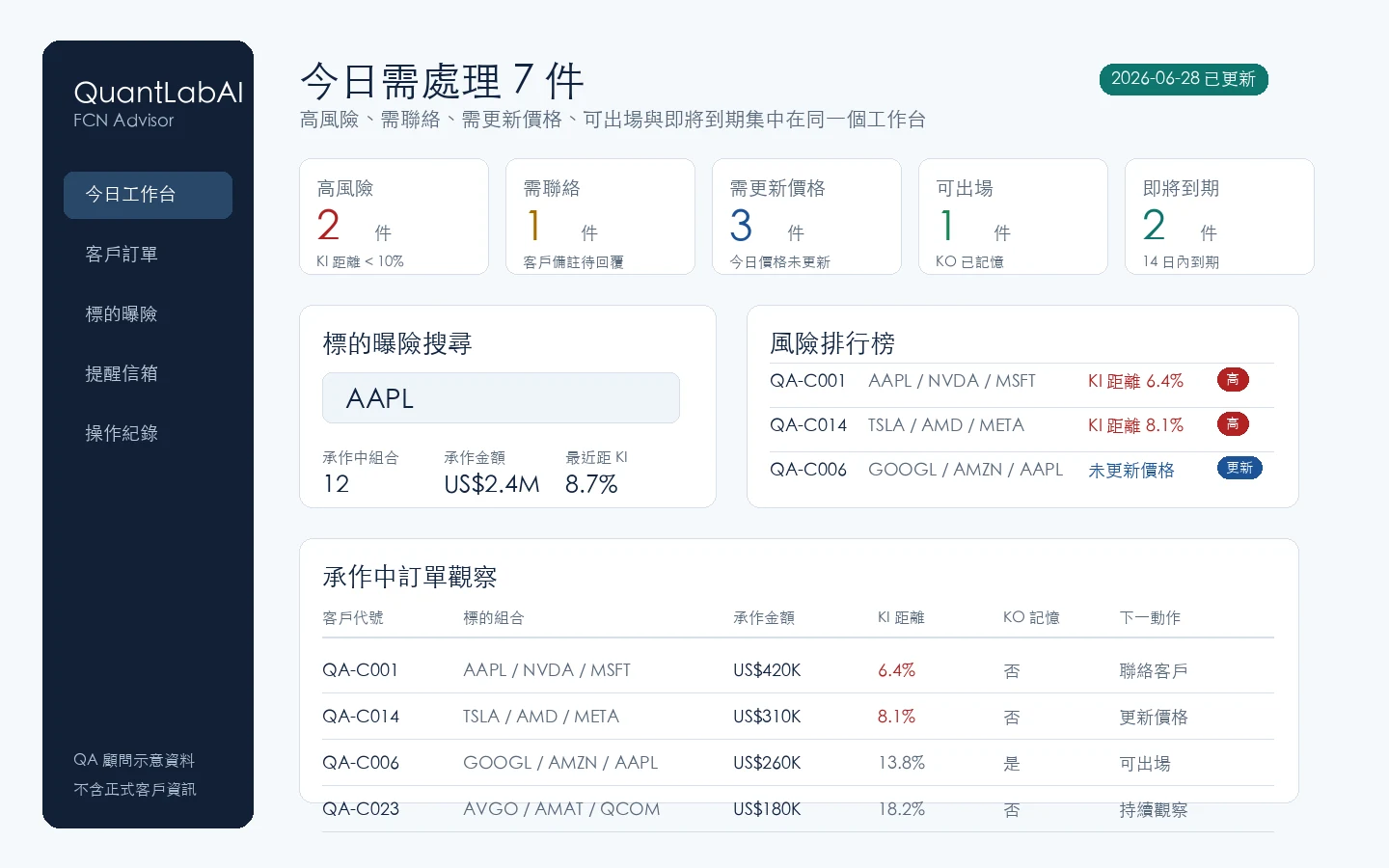This screenshot has height=868, width=1389.
Task: Click the 客戶代號 column header
Action: (x=353, y=618)
